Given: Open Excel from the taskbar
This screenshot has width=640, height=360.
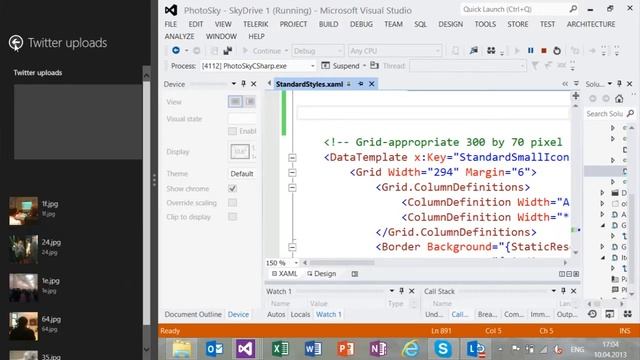Looking at the screenshot, I should [x=280, y=349].
